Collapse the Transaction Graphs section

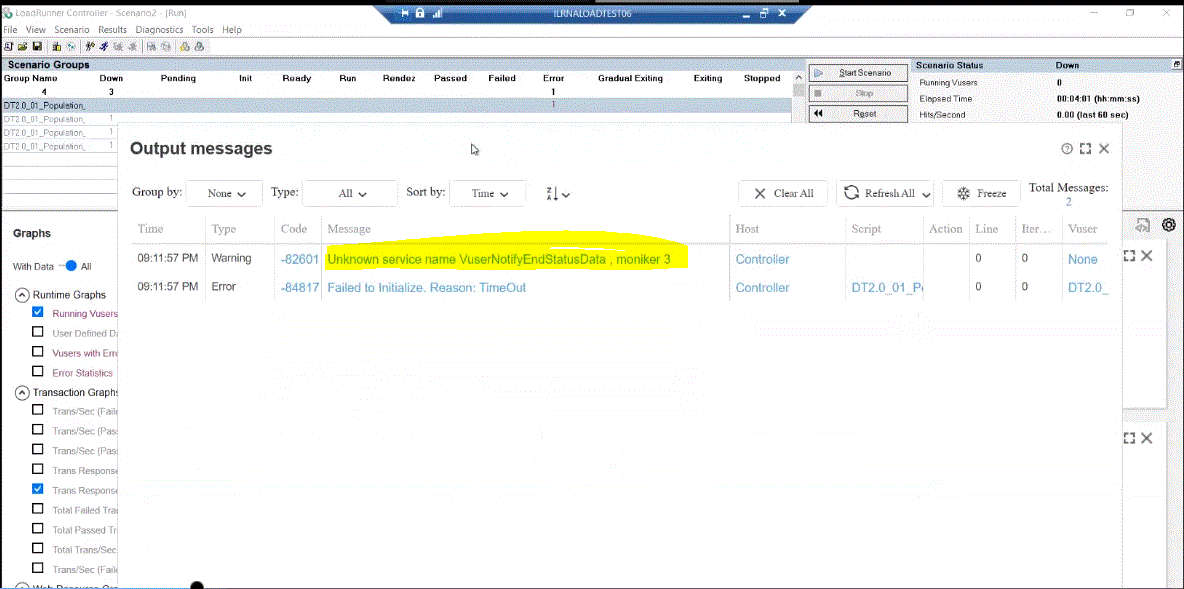22,392
